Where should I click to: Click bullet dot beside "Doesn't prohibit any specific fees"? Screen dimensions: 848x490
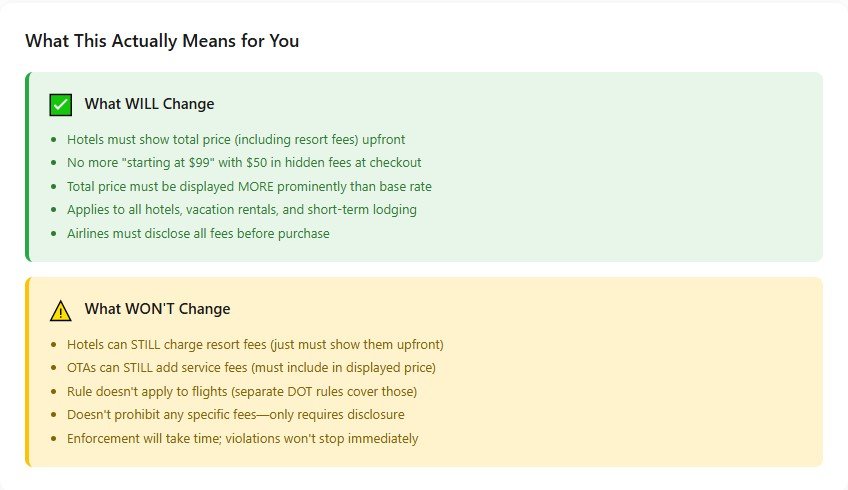53,415
